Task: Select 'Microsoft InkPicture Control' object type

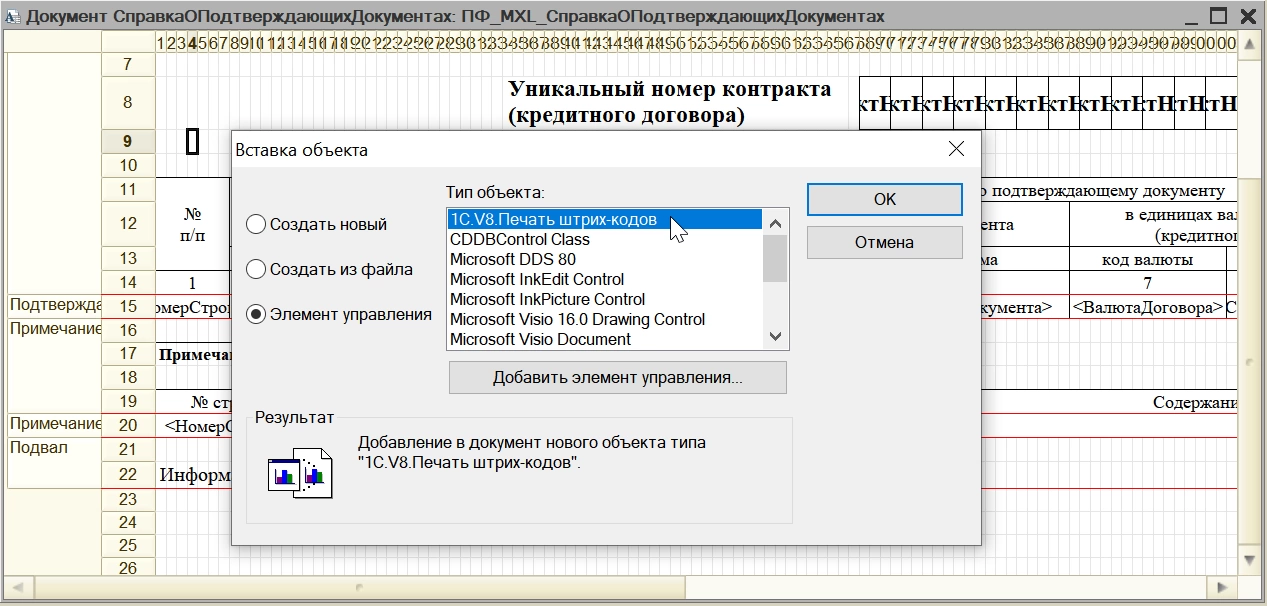Action: (605, 300)
